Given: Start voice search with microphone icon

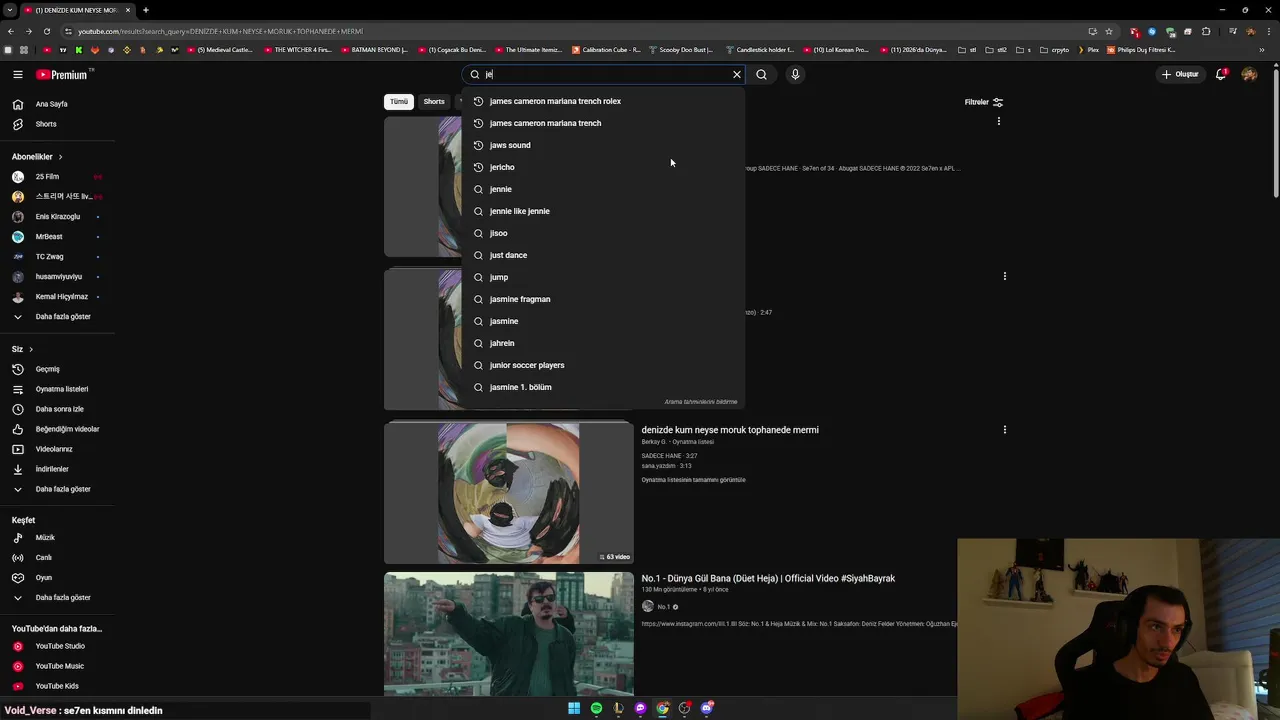Looking at the screenshot, I should click(795, 74).
